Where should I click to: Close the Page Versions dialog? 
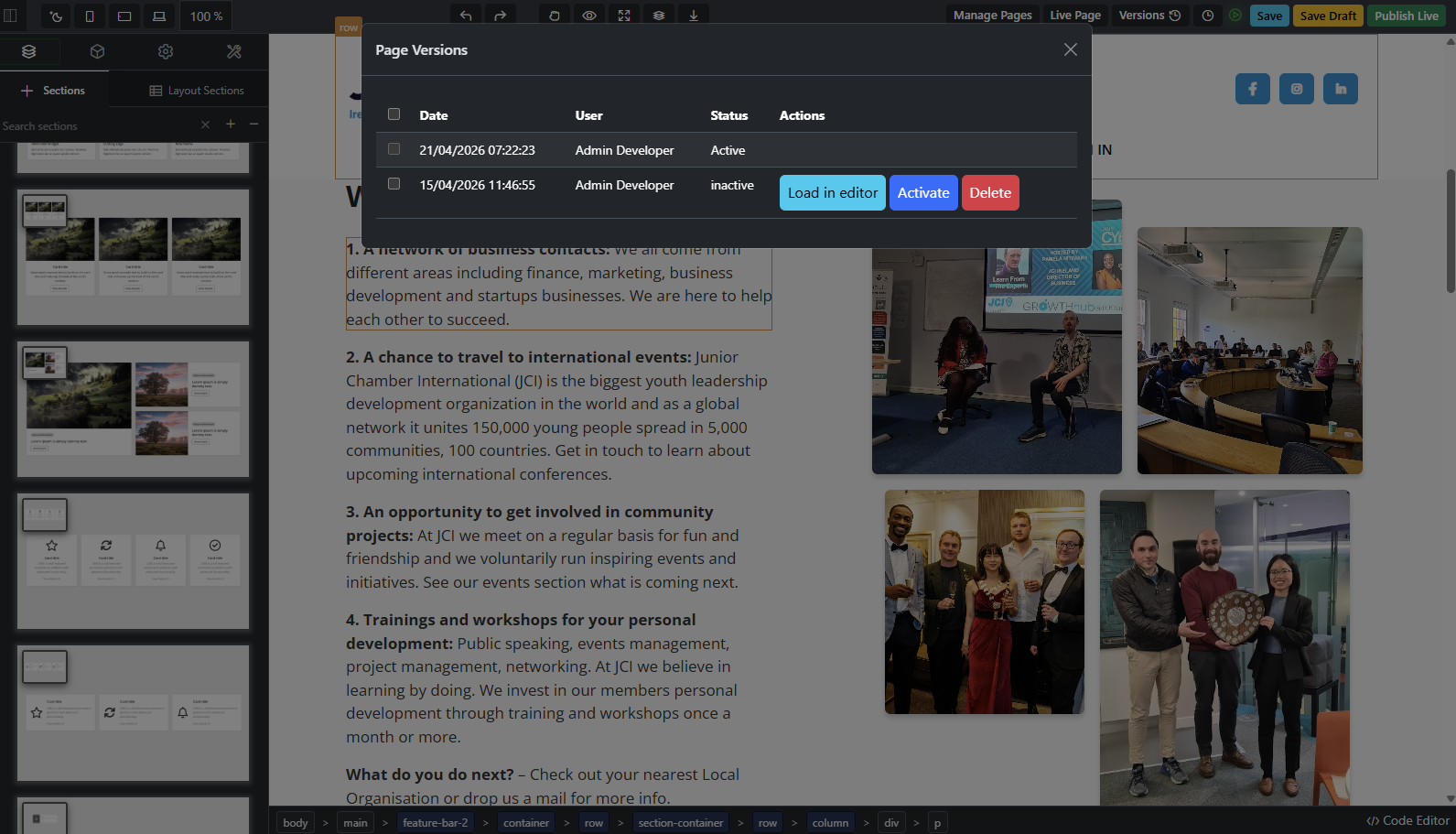pyautogui.click(x=1071, y=49)
